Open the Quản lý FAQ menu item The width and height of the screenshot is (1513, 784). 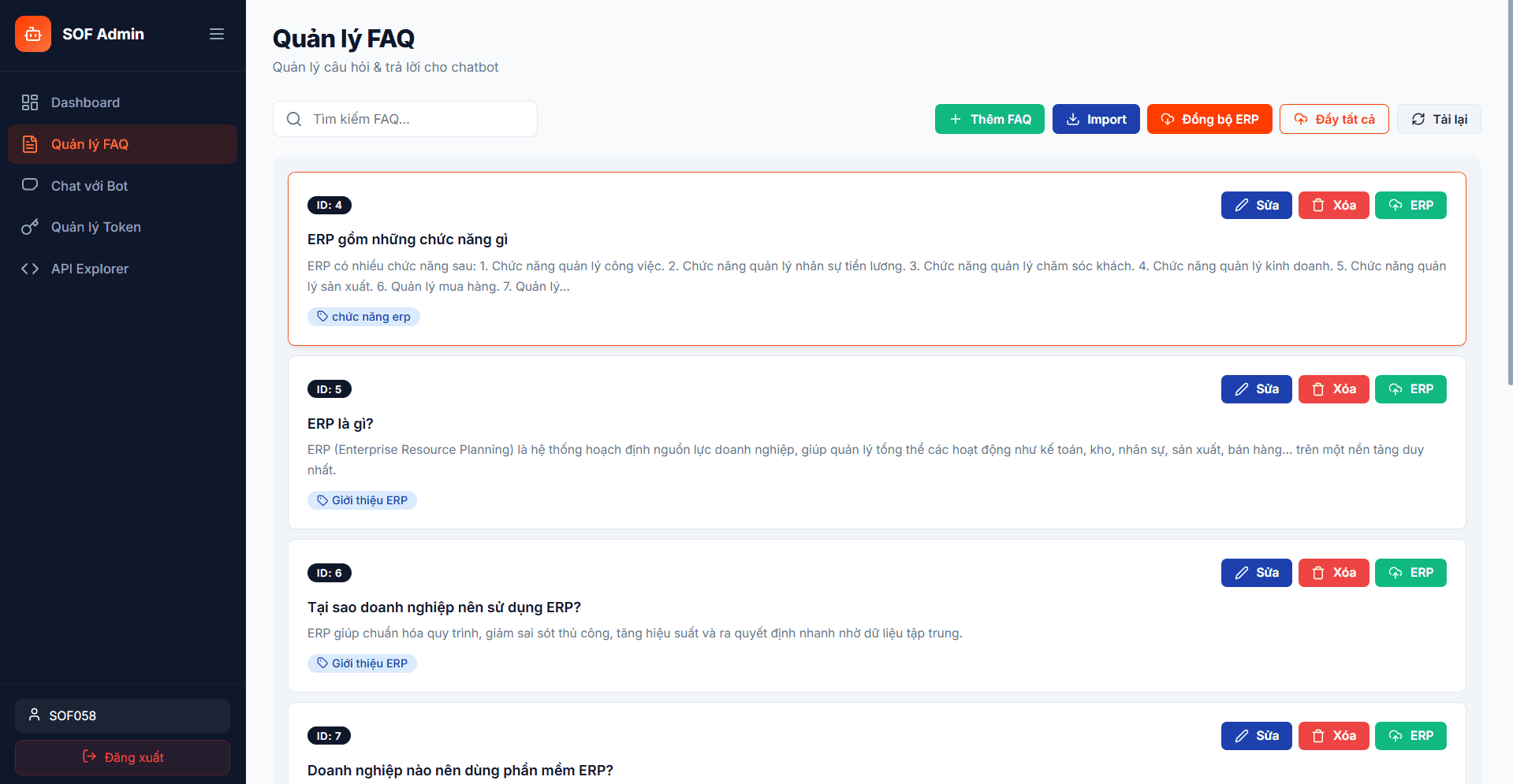89,144
